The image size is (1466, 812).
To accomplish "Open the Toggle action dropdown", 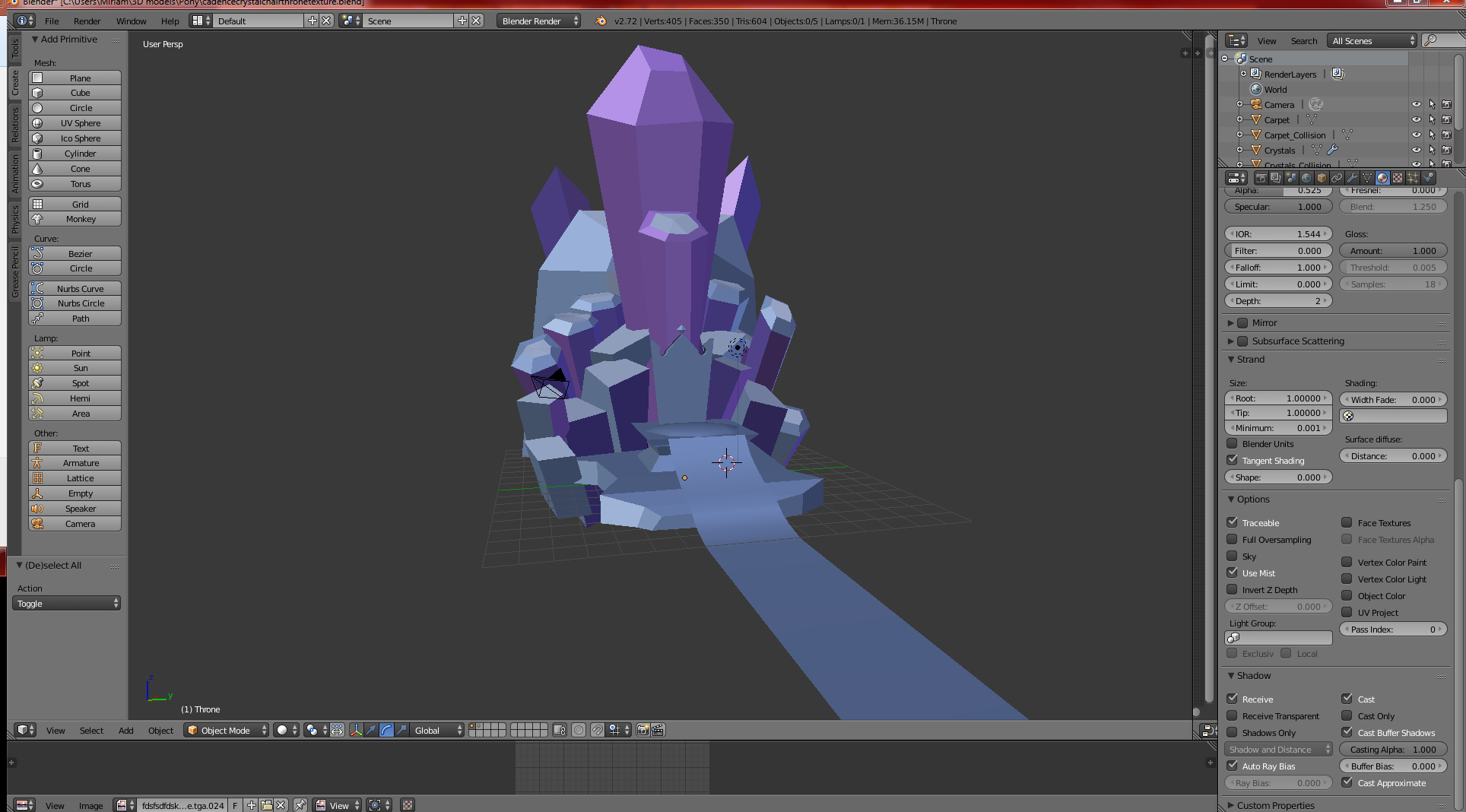I will click(66, 604).
